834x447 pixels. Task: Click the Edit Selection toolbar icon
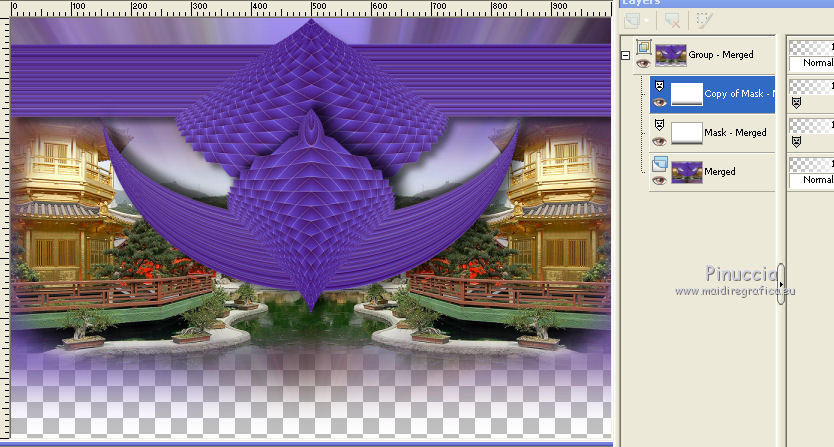click(x=704, y=20)
